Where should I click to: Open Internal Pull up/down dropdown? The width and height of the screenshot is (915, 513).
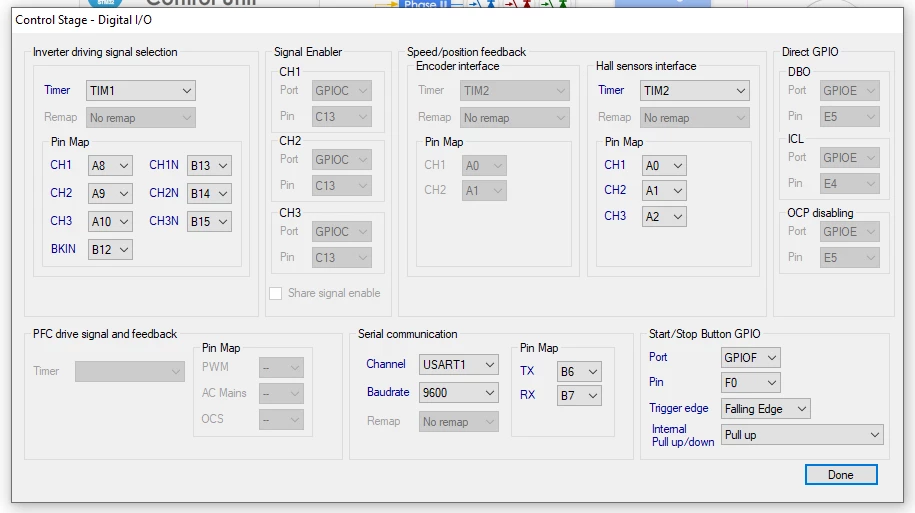click(802, 435)
